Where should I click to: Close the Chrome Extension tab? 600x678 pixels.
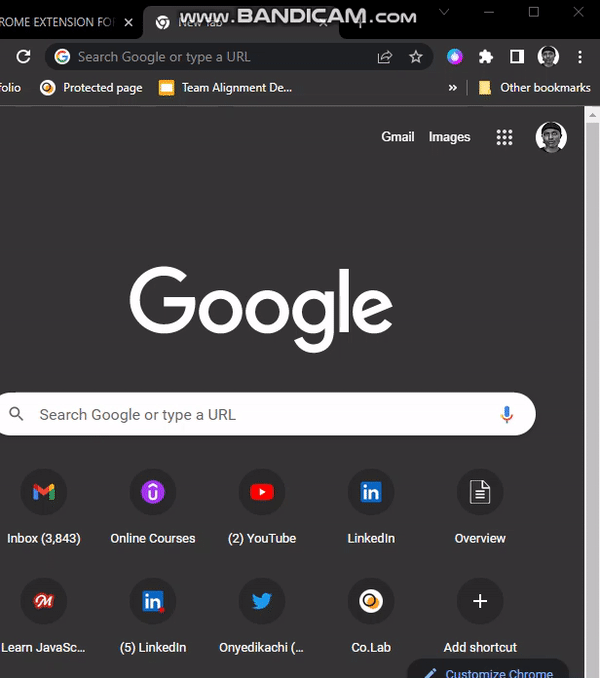tap(128, 22)
